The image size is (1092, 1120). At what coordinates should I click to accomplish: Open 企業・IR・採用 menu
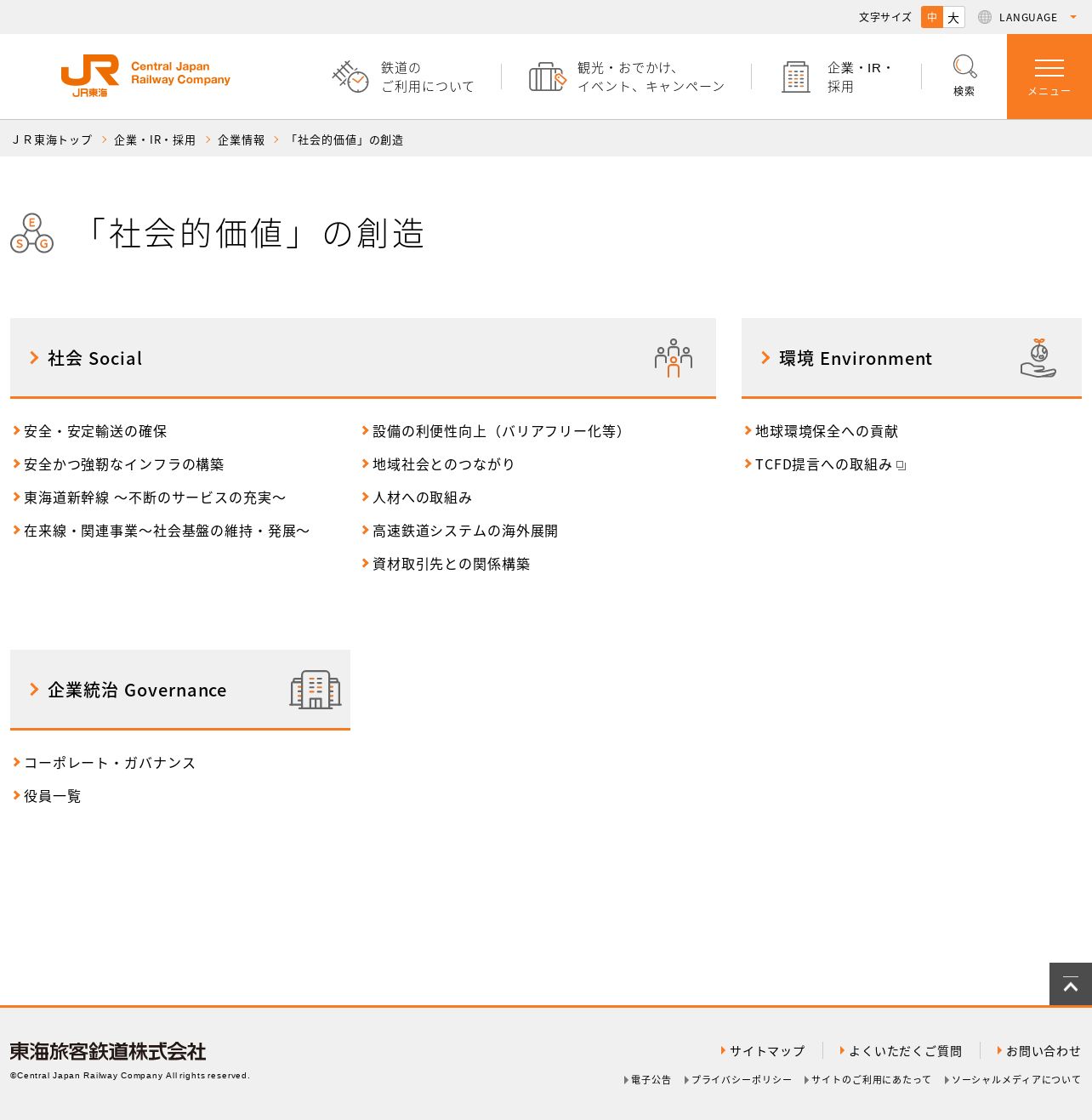(860, 77)
